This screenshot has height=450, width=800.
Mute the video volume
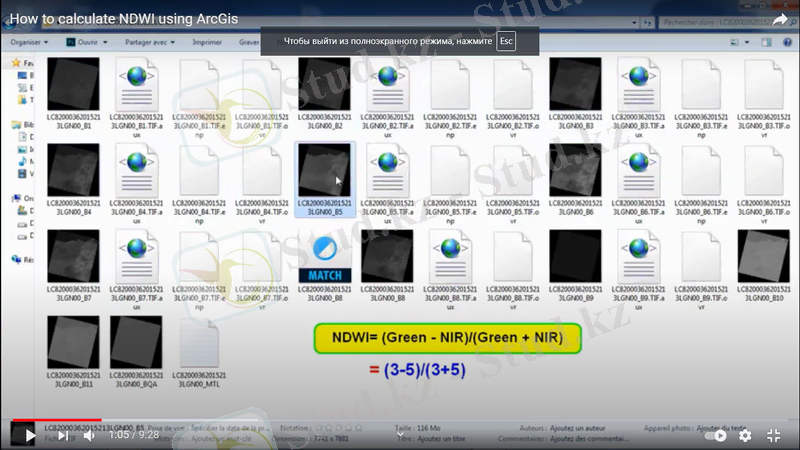tap(89, 436)
